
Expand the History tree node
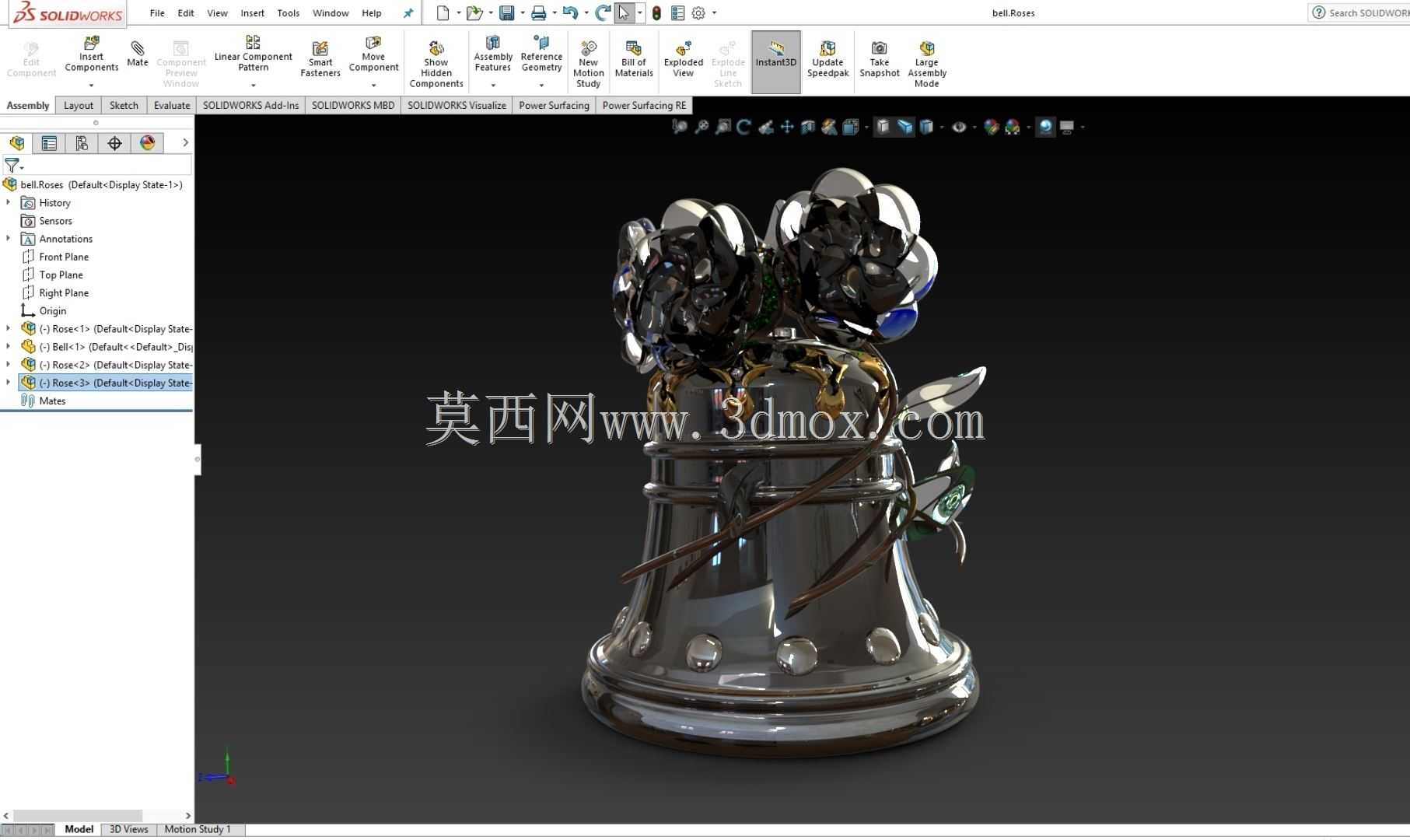point(9,202)
